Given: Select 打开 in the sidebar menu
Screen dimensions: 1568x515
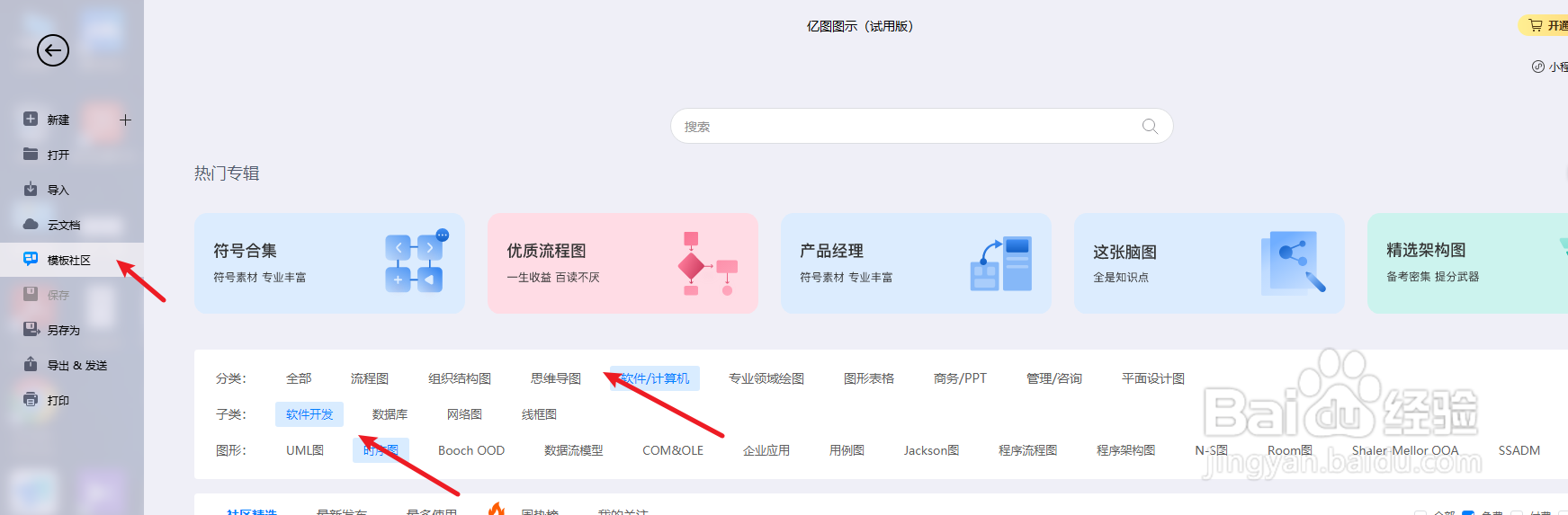Looking at the screenshot, I should (58, 155).
